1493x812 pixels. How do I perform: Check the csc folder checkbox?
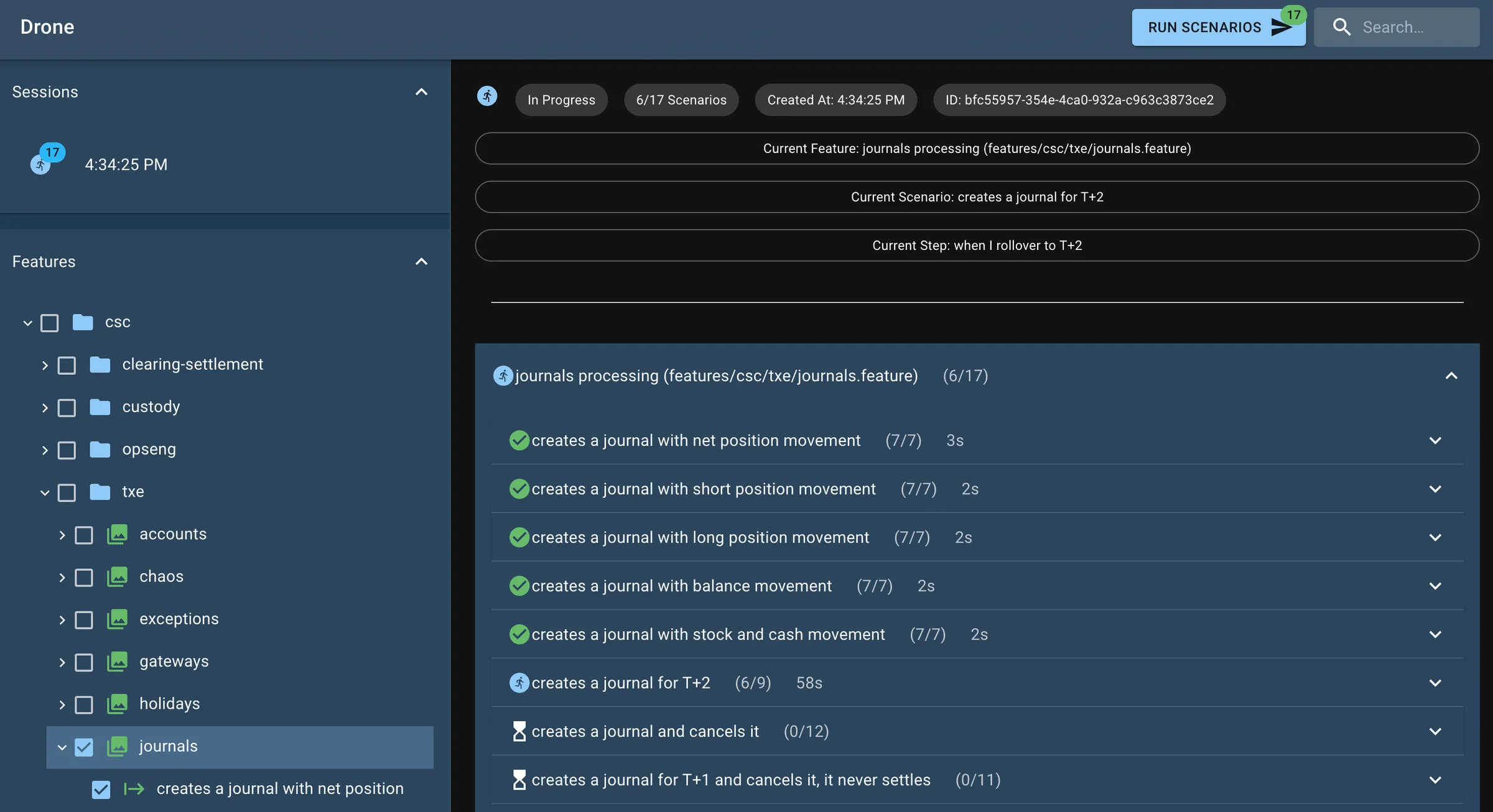(50, 323)
